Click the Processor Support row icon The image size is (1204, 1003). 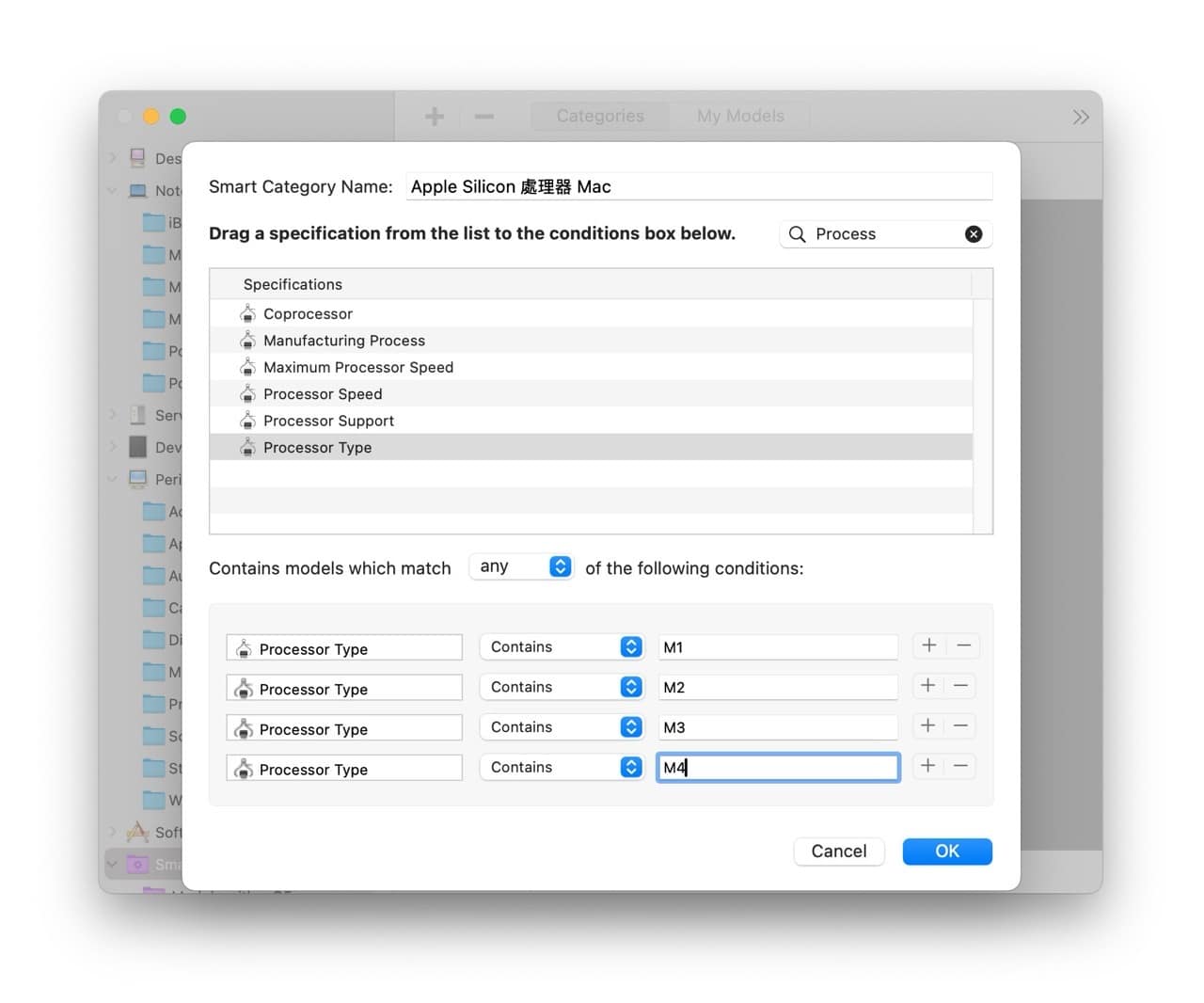click(x=247, y=421)
